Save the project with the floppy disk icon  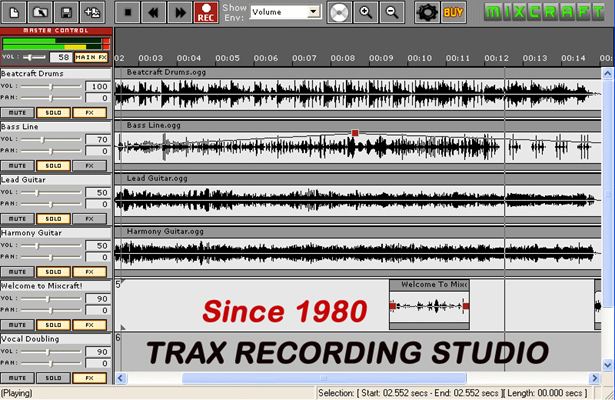[66, 12]
